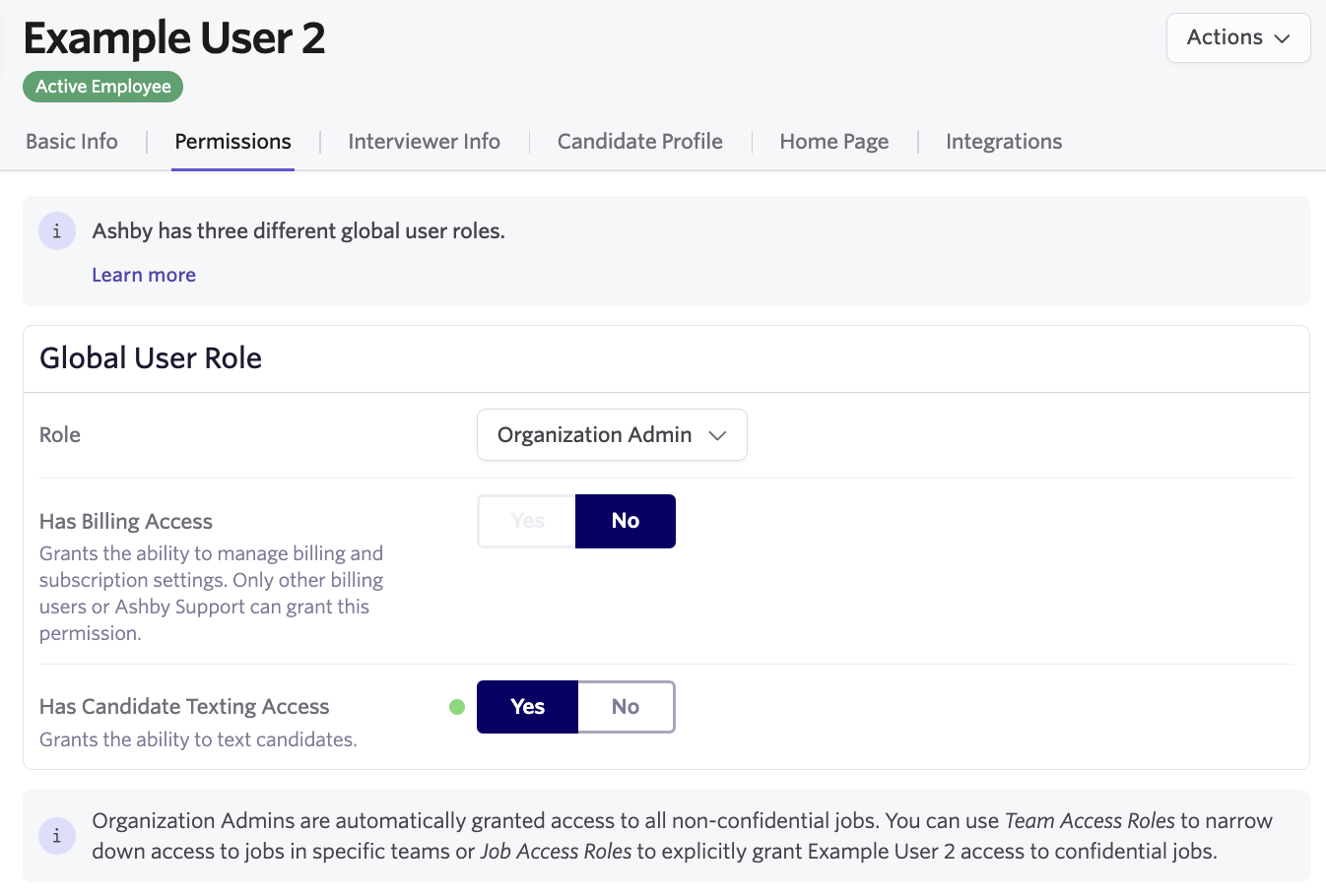Click the Example User 2 heading

[x=174, y=37]
